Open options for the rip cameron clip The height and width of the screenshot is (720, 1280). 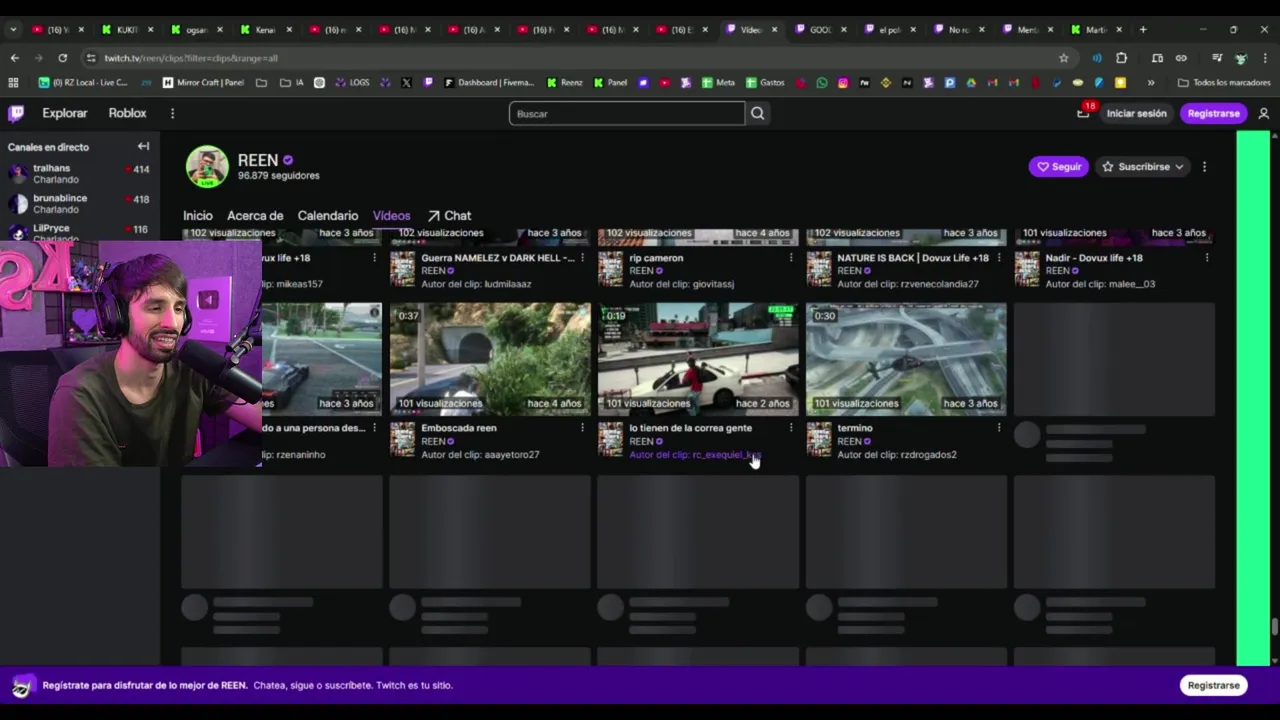pos(790,258)
